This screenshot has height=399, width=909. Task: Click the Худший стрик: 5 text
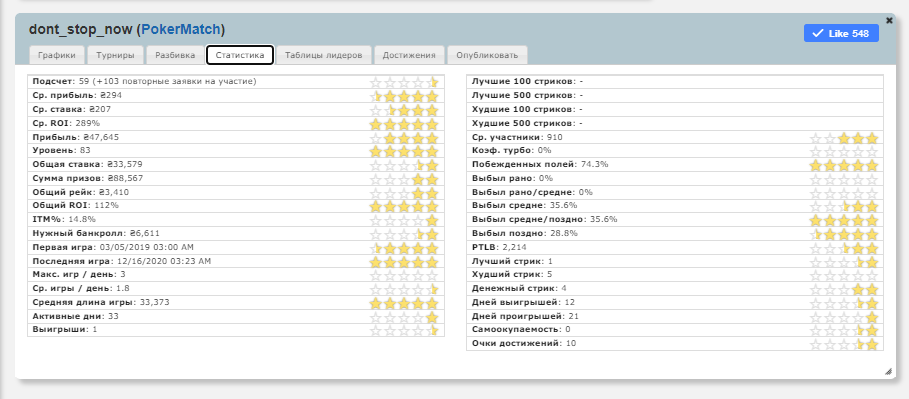[512, 274]
